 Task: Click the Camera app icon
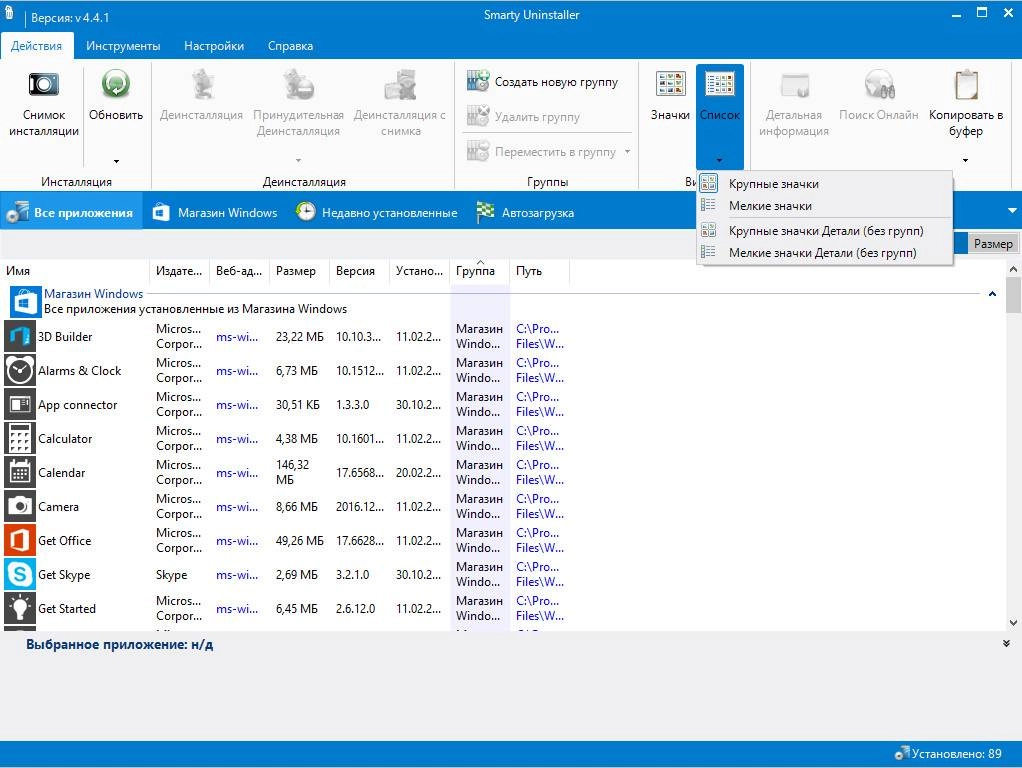pyautogui.click(x=20, y=506)
